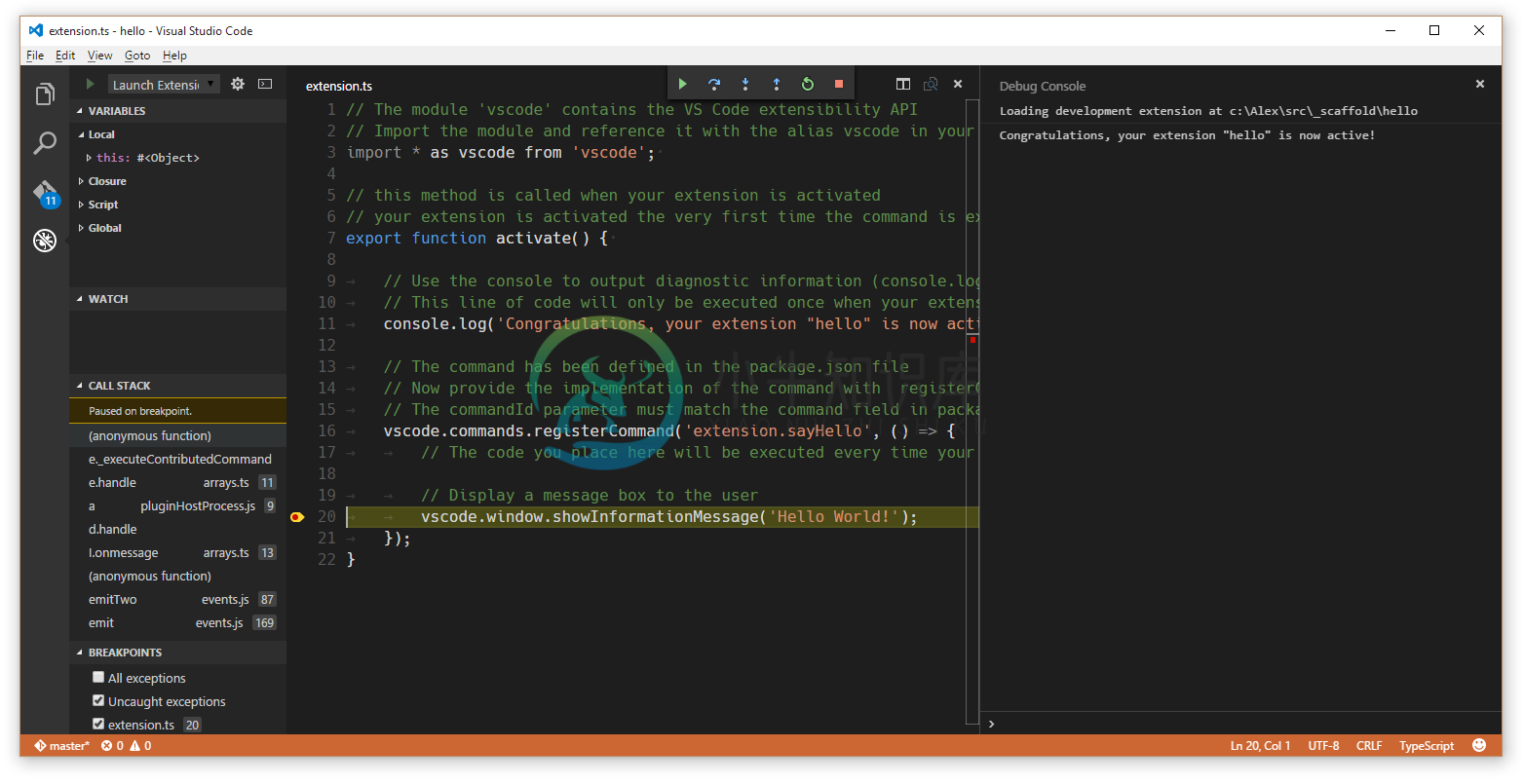Select emit events.js 169 stack frame
1524x784 pixels.
178,622
